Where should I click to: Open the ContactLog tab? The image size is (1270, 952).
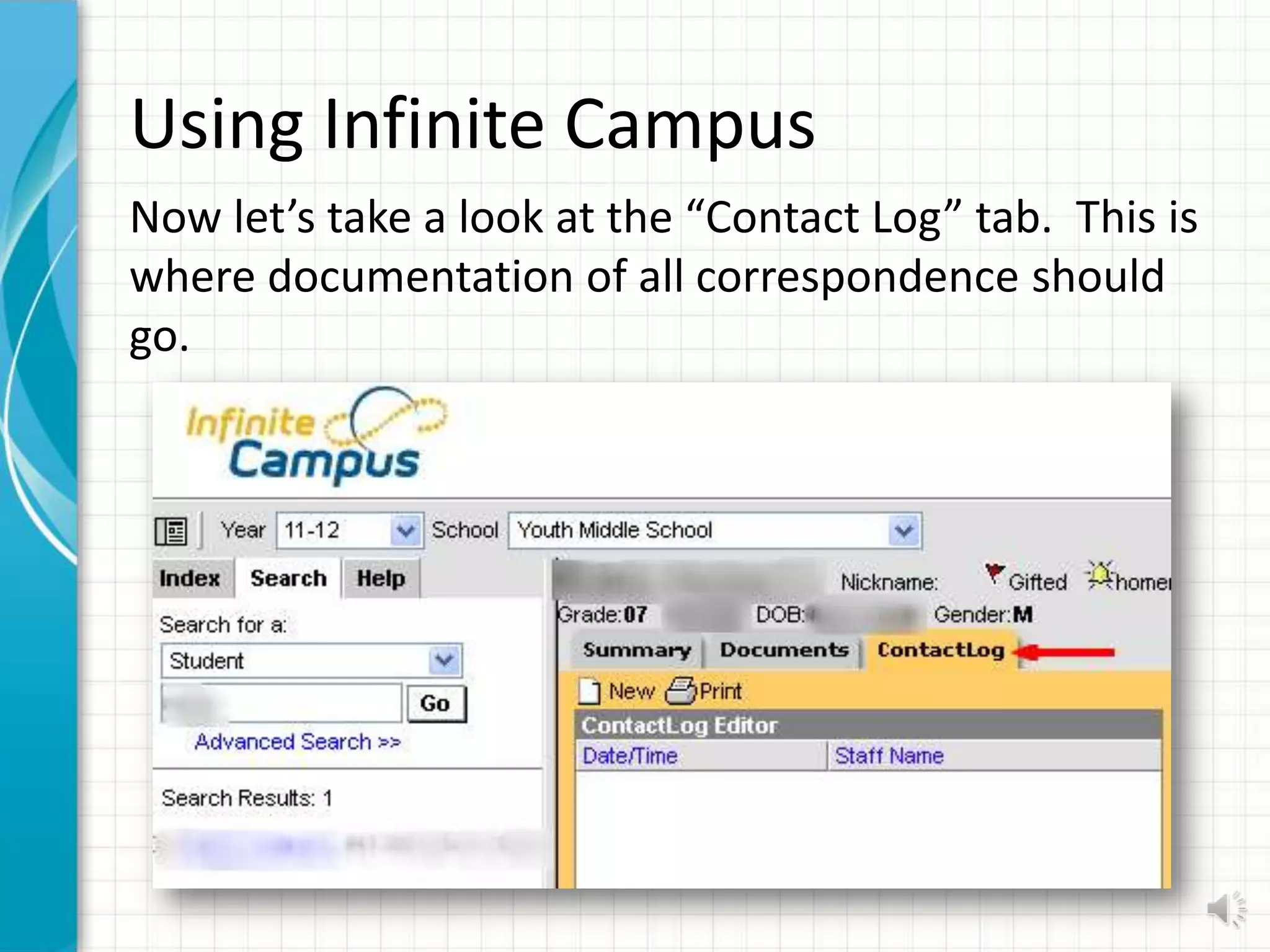click(x=941, y=650)
